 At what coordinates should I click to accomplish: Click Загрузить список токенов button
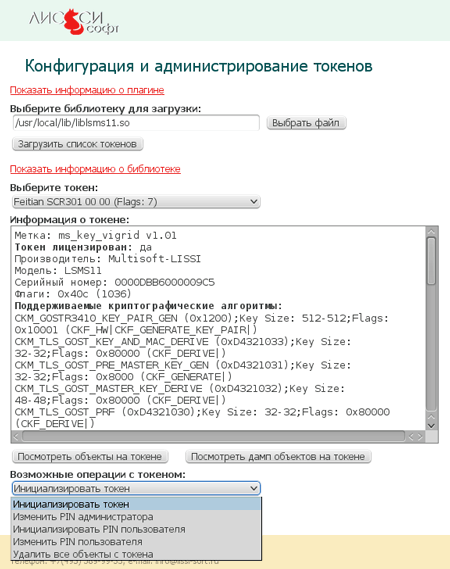pos(78,144)
